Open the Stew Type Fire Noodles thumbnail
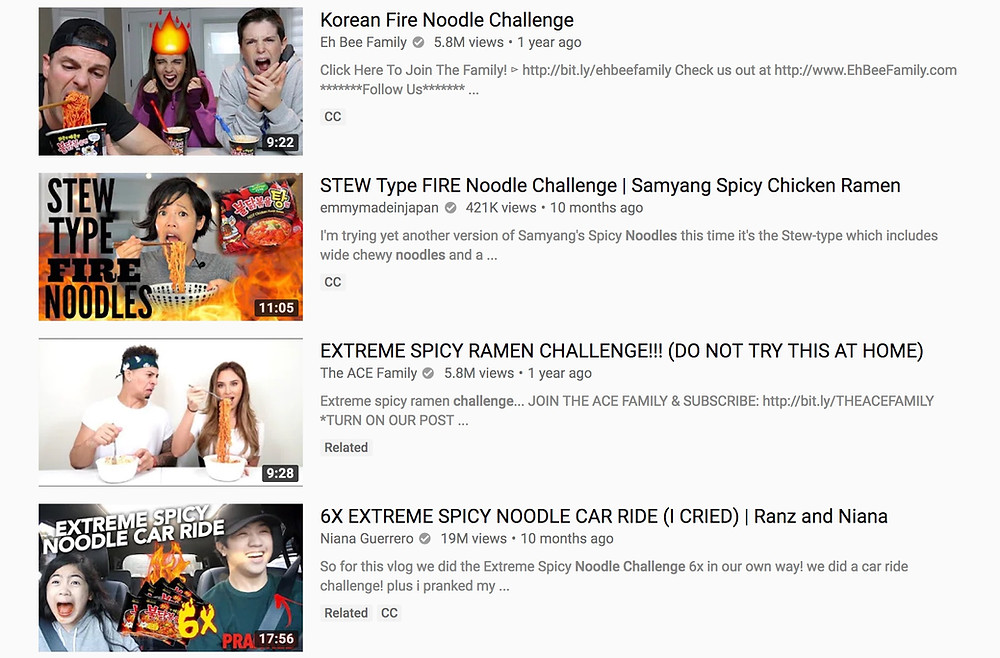Viewport: 1000px width, 658px height. point(171,247)
